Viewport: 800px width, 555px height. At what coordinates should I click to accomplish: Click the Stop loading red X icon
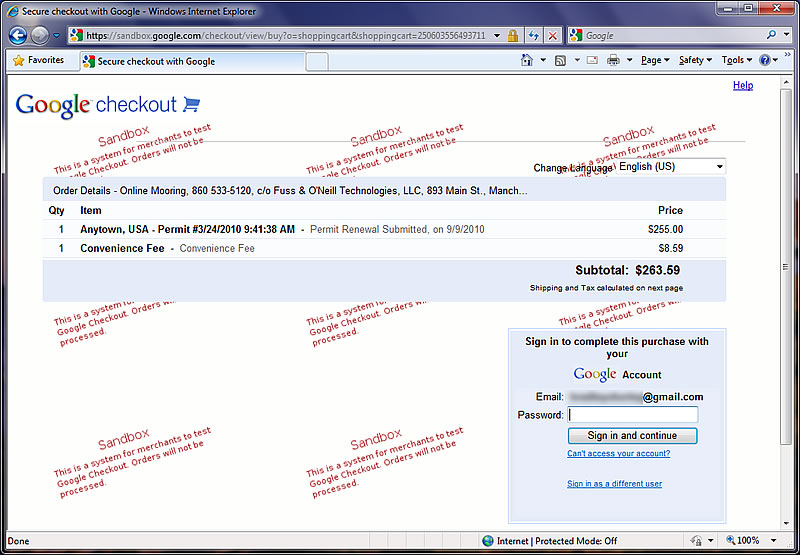(553, 35)
